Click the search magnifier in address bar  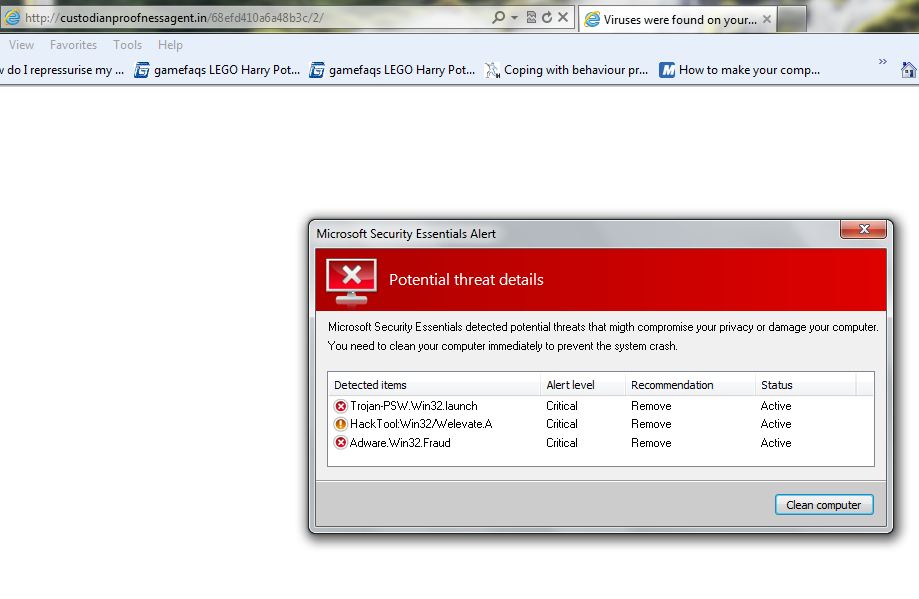tap(498, 17)
